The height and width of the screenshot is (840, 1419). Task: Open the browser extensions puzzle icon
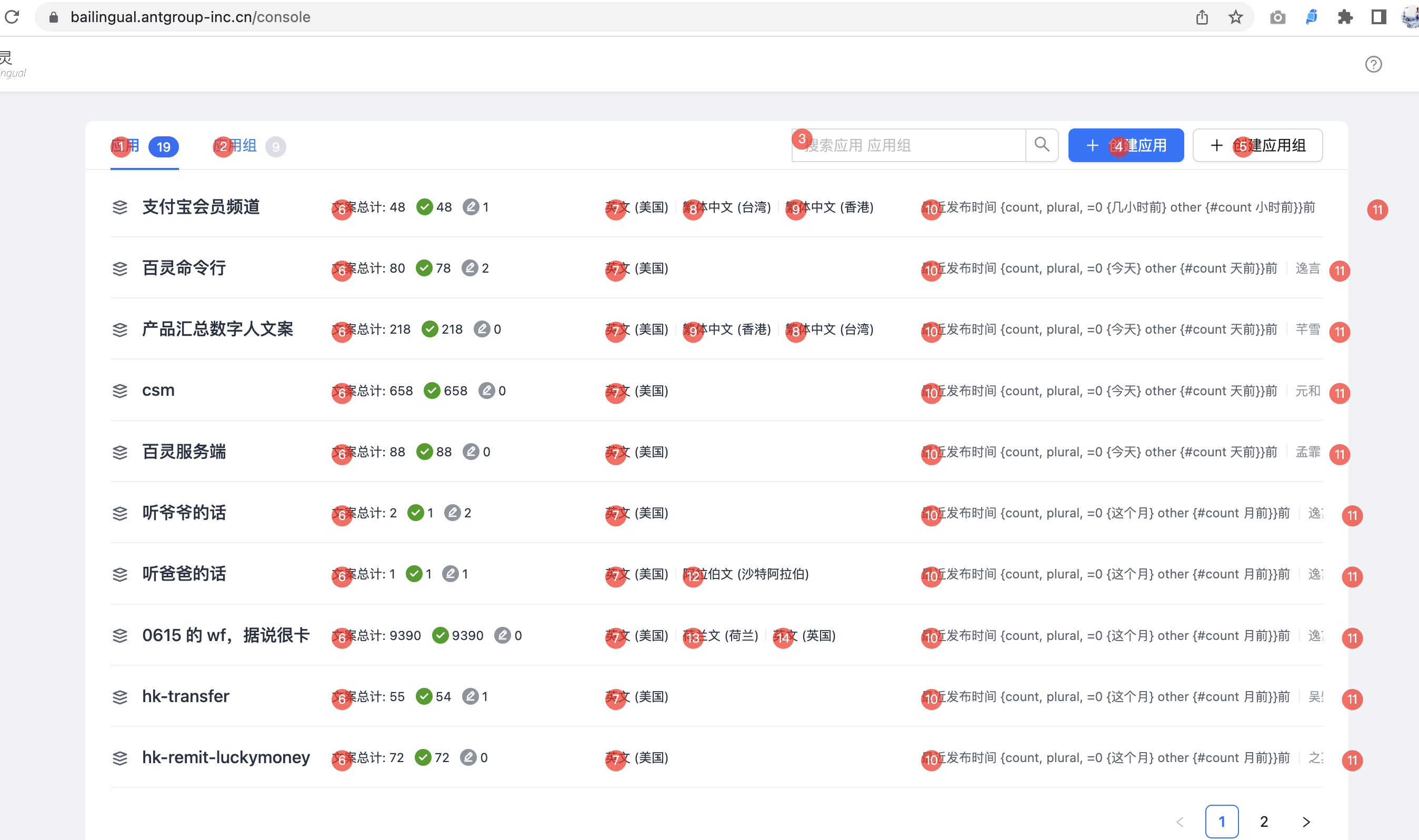click(1345, 17)
